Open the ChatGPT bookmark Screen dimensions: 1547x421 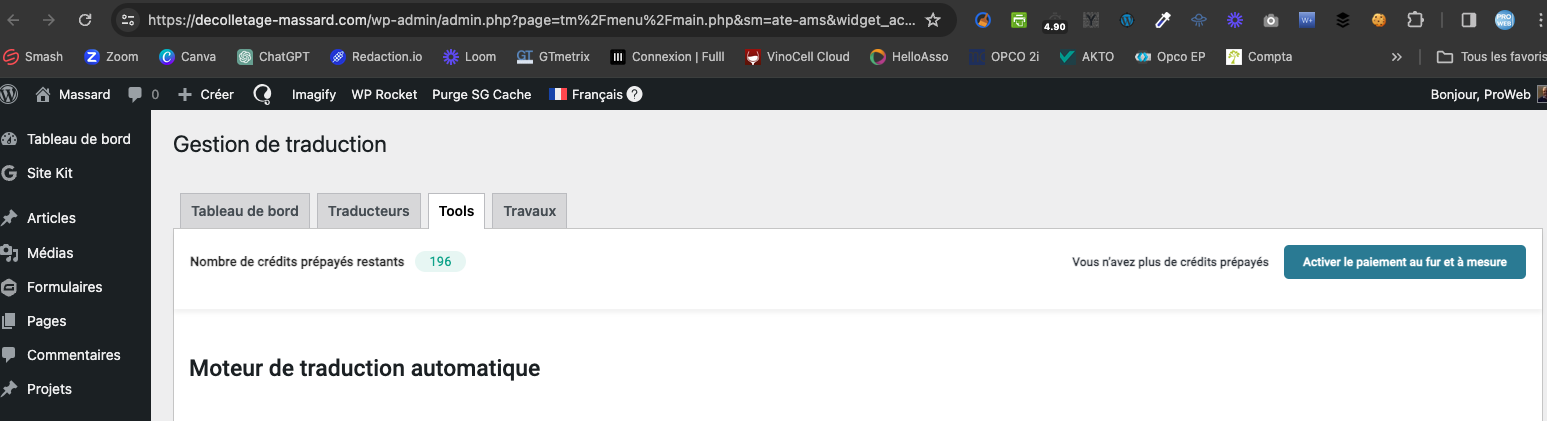point(273,57)
